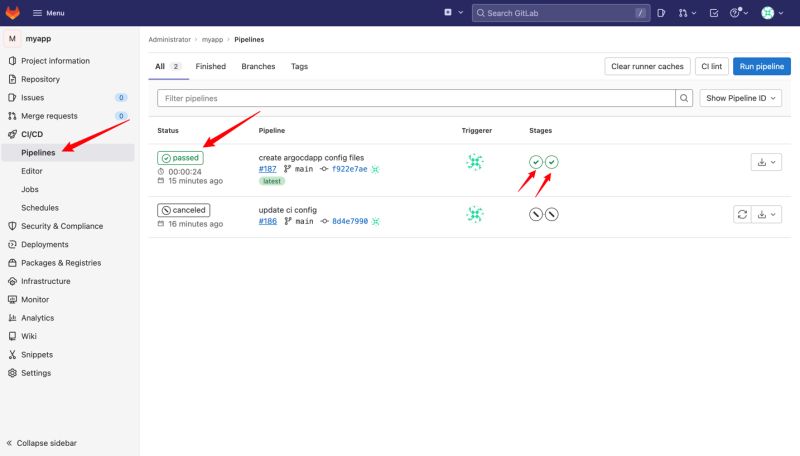Click main branch of pipeline #186
The height and width of the screenshot is (456, 800).
pyautogui.click(x=304, y=221)
